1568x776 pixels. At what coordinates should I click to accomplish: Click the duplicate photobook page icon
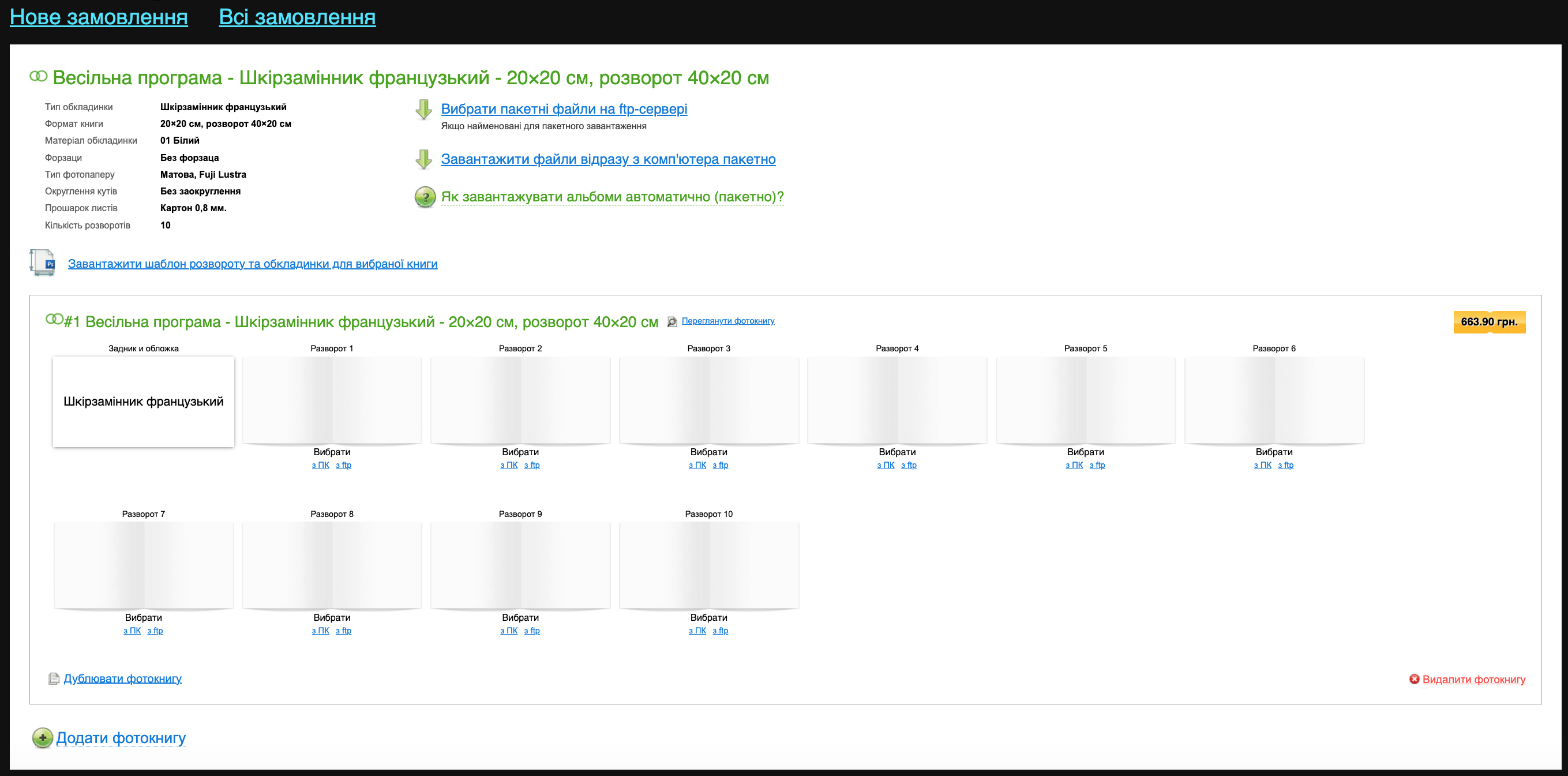point(54,678)
